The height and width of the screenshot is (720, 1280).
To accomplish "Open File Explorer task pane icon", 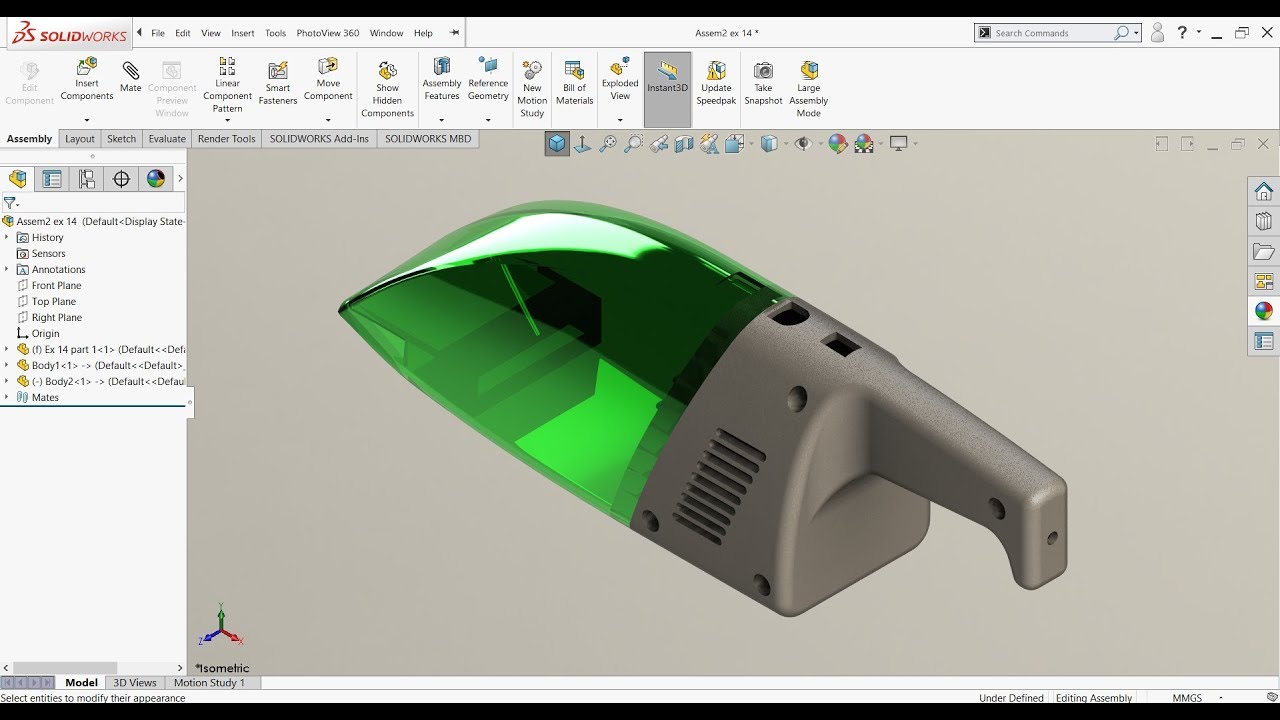I will coord(1264,251).
